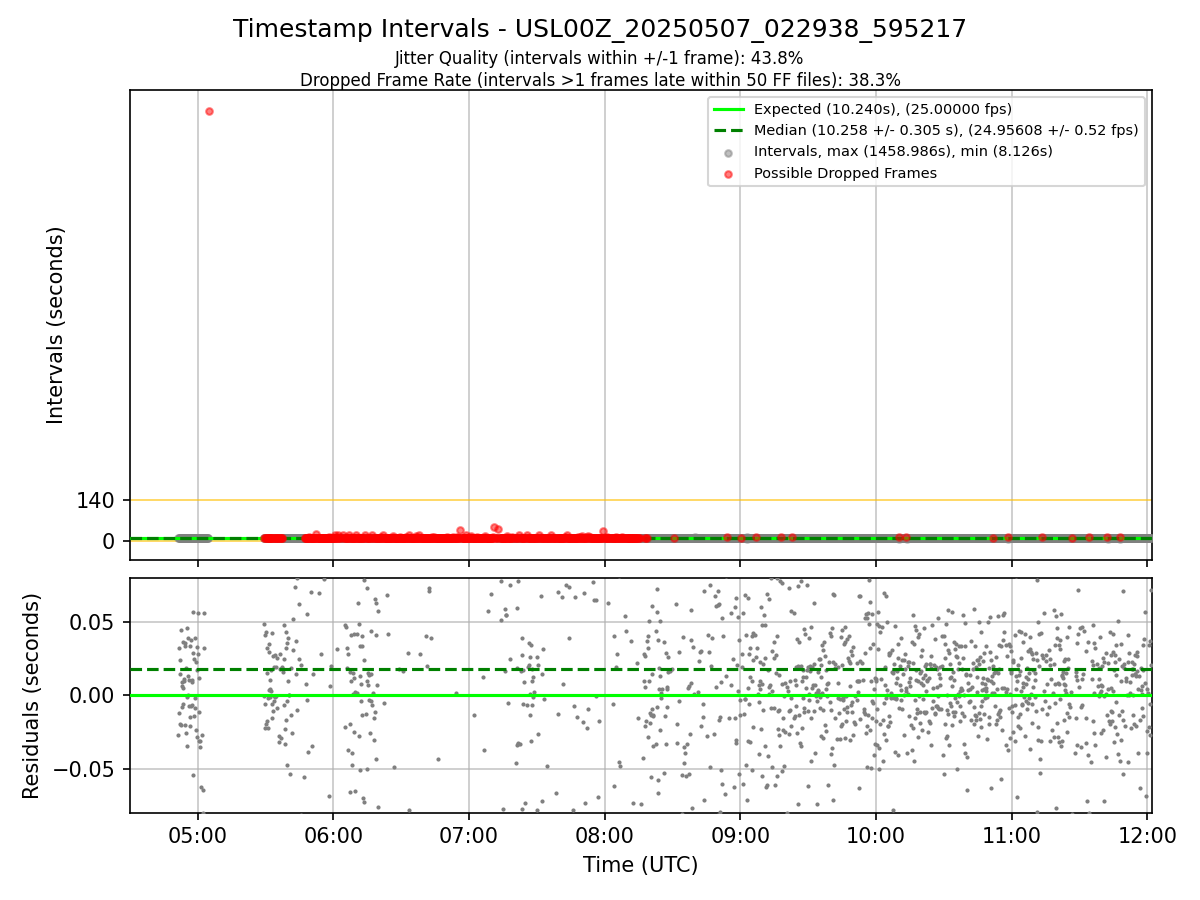Click the green solid line sample in the legend
Viewport: 1200px width, 900px height.
tap(728, 109)
